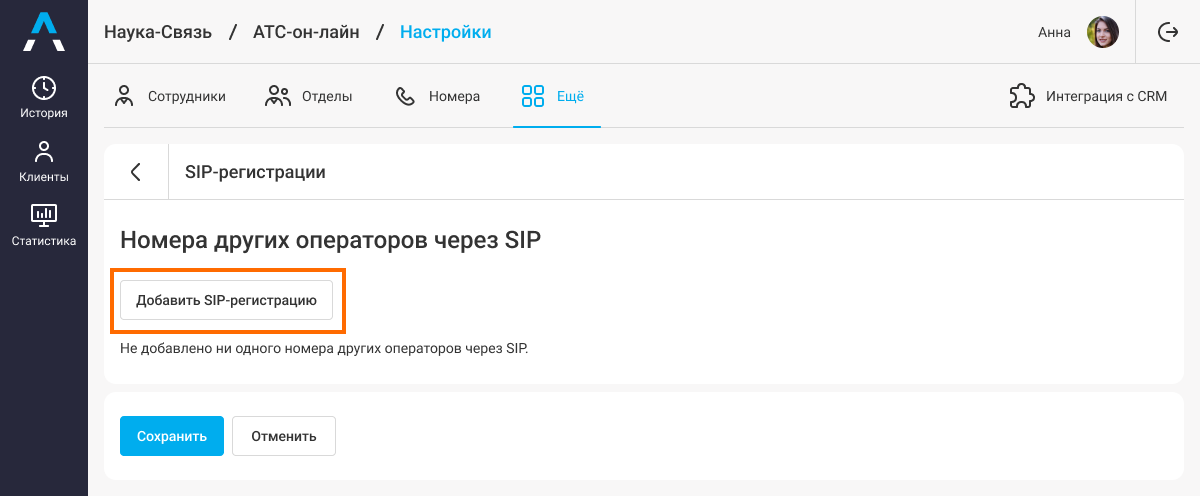Click the Отменить cancel button
Screen dimensions: 1200x496
[x=284, y=436]
